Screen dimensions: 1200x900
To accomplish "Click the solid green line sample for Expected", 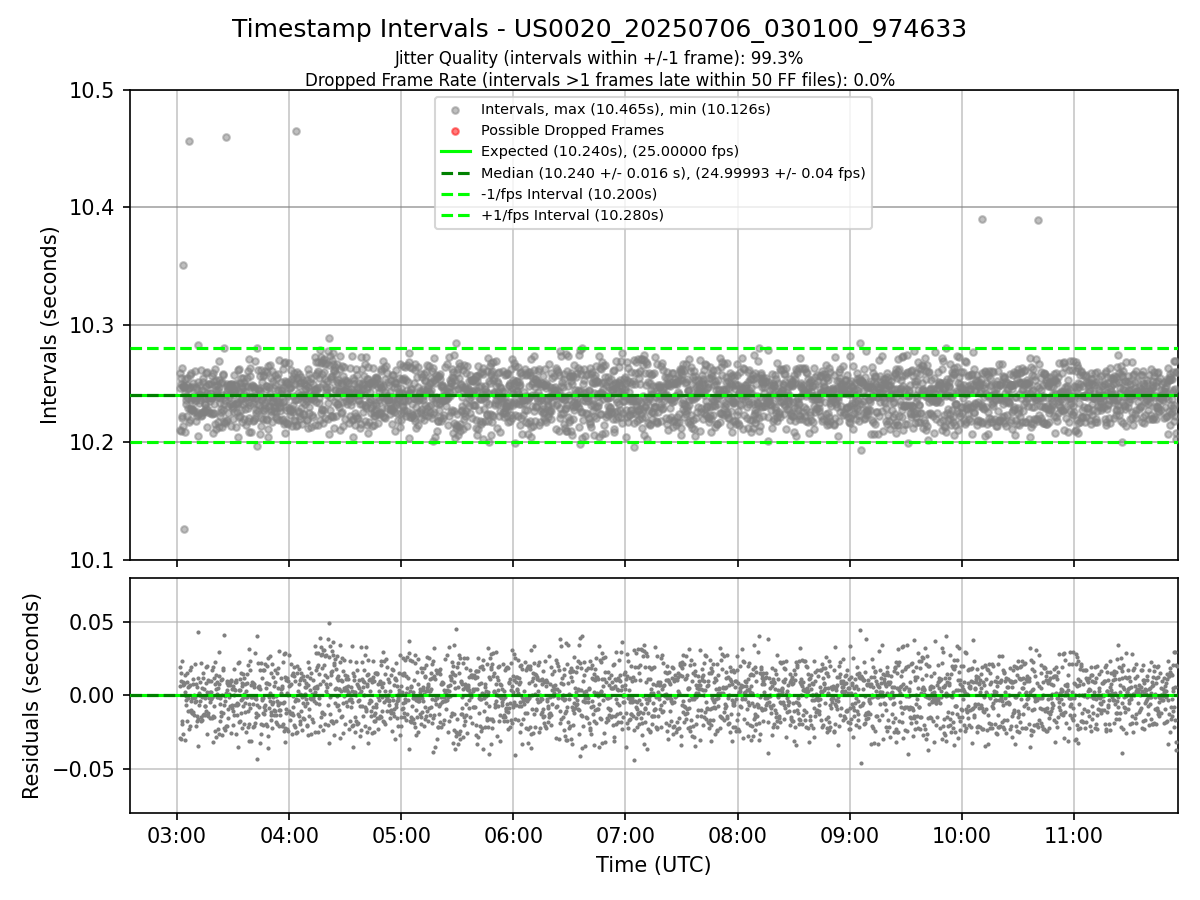I will (x=455, y=152).
